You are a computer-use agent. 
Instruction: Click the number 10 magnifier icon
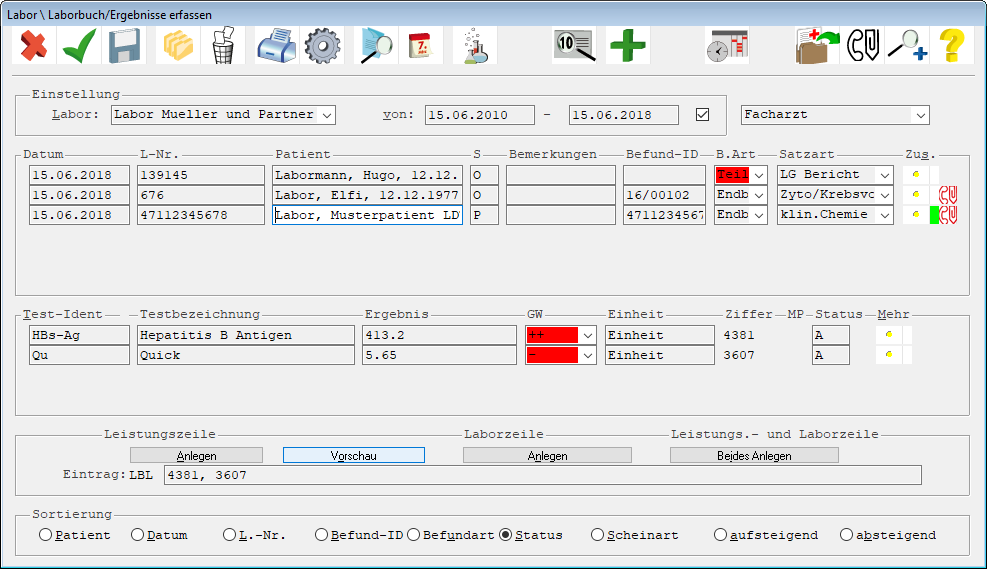574,45
